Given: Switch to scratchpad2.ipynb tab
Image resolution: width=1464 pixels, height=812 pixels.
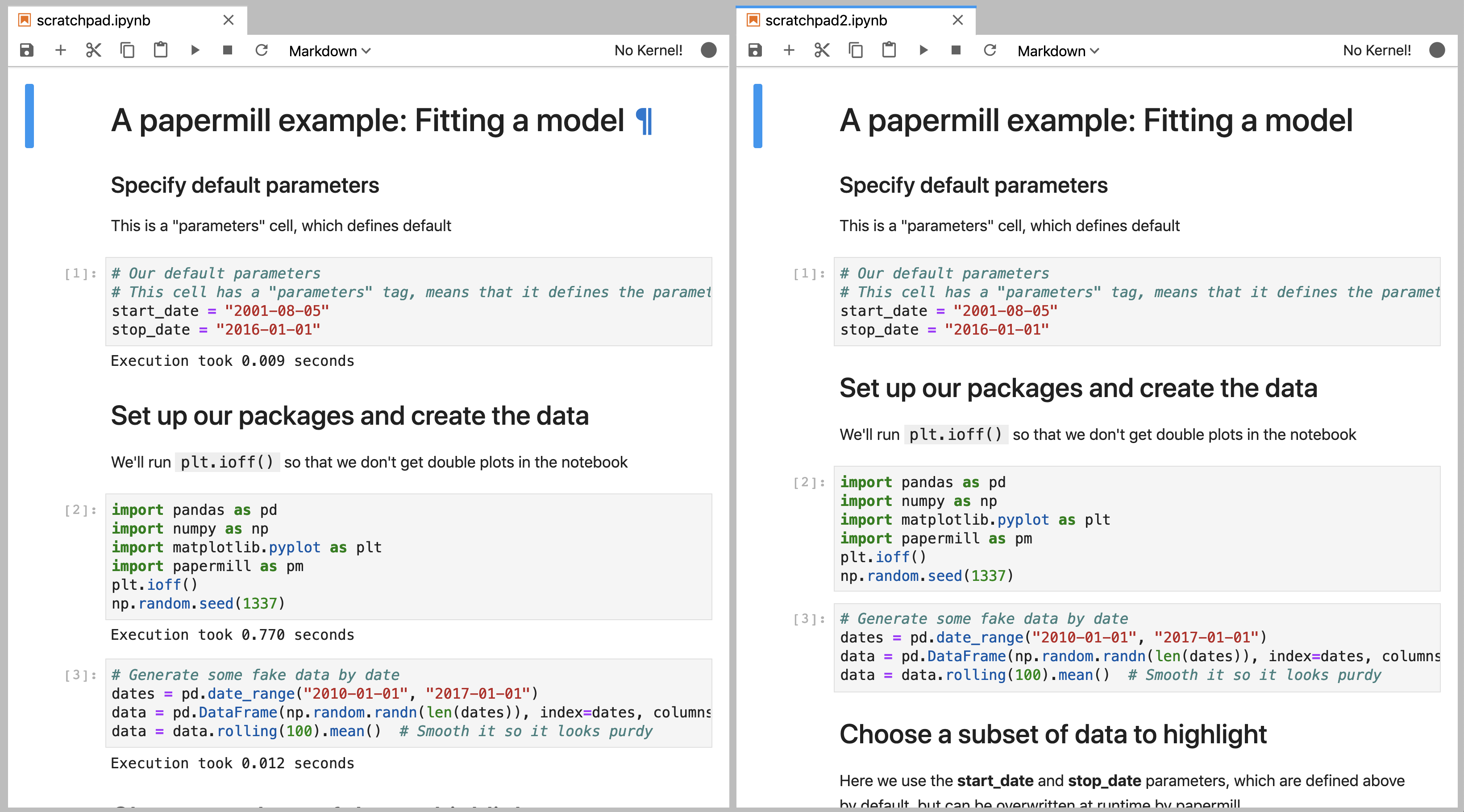Looking at the screenshot, I should (826, 21).
